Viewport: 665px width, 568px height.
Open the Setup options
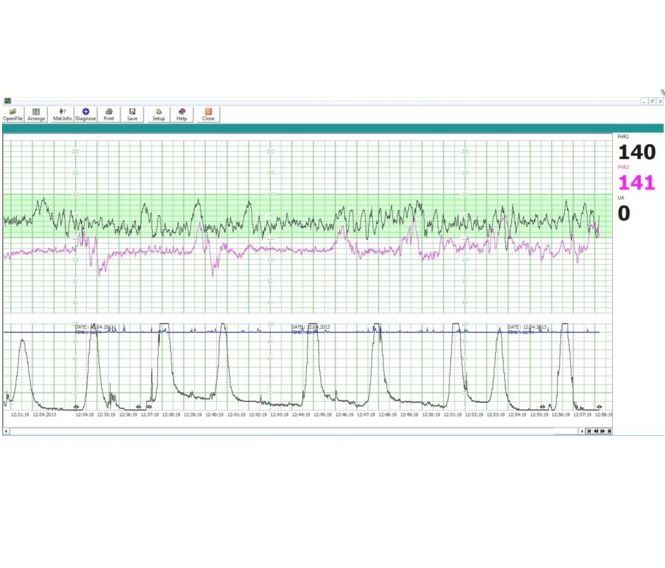[x=158, y=114]
